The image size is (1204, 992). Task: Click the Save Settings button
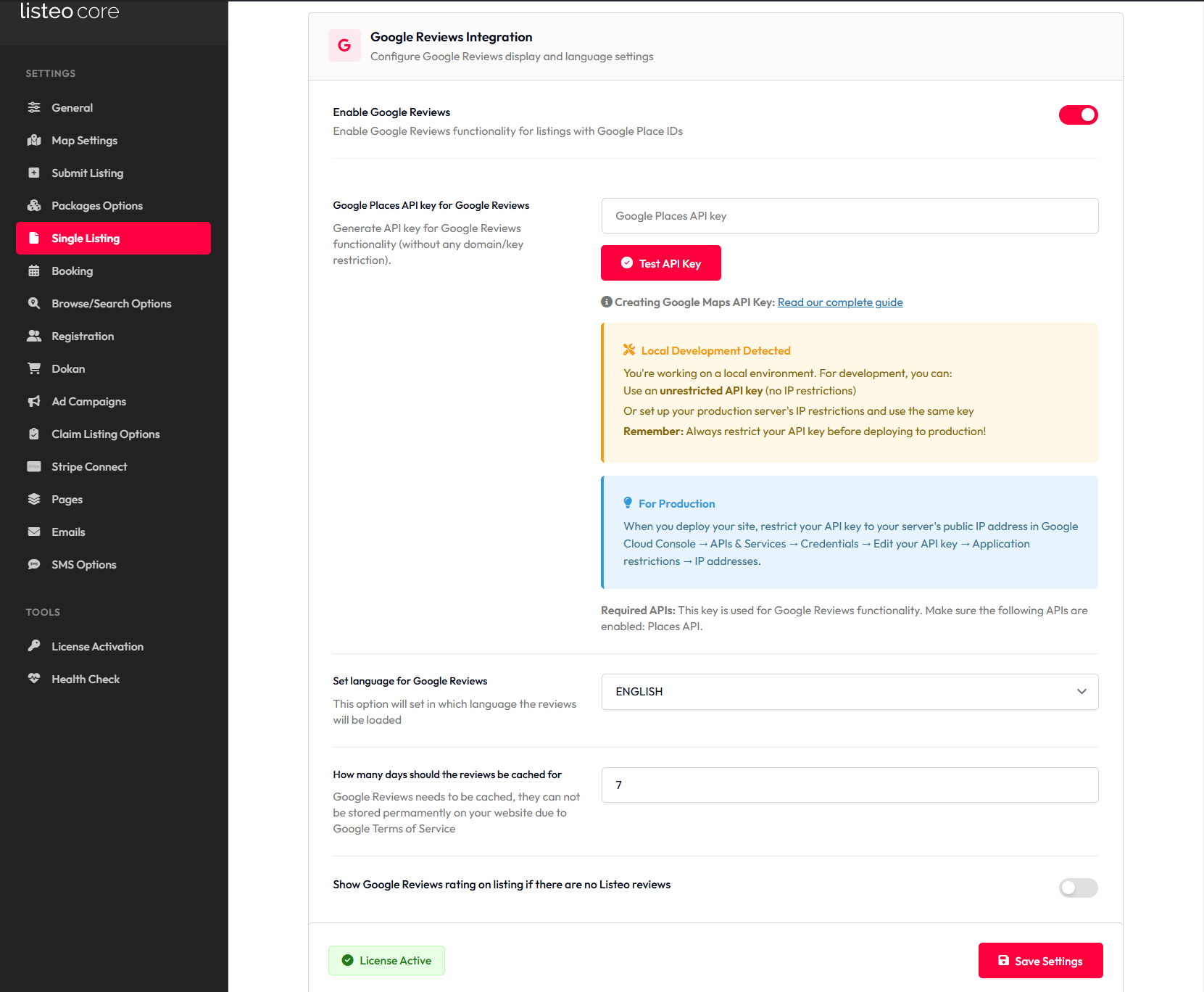coord(1040,961)
